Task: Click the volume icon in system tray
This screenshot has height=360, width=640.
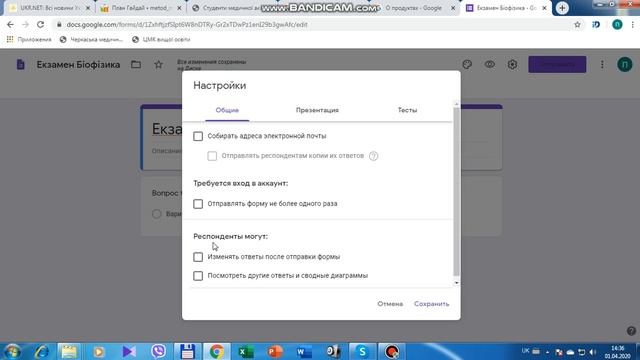Action: pos(593,352)
